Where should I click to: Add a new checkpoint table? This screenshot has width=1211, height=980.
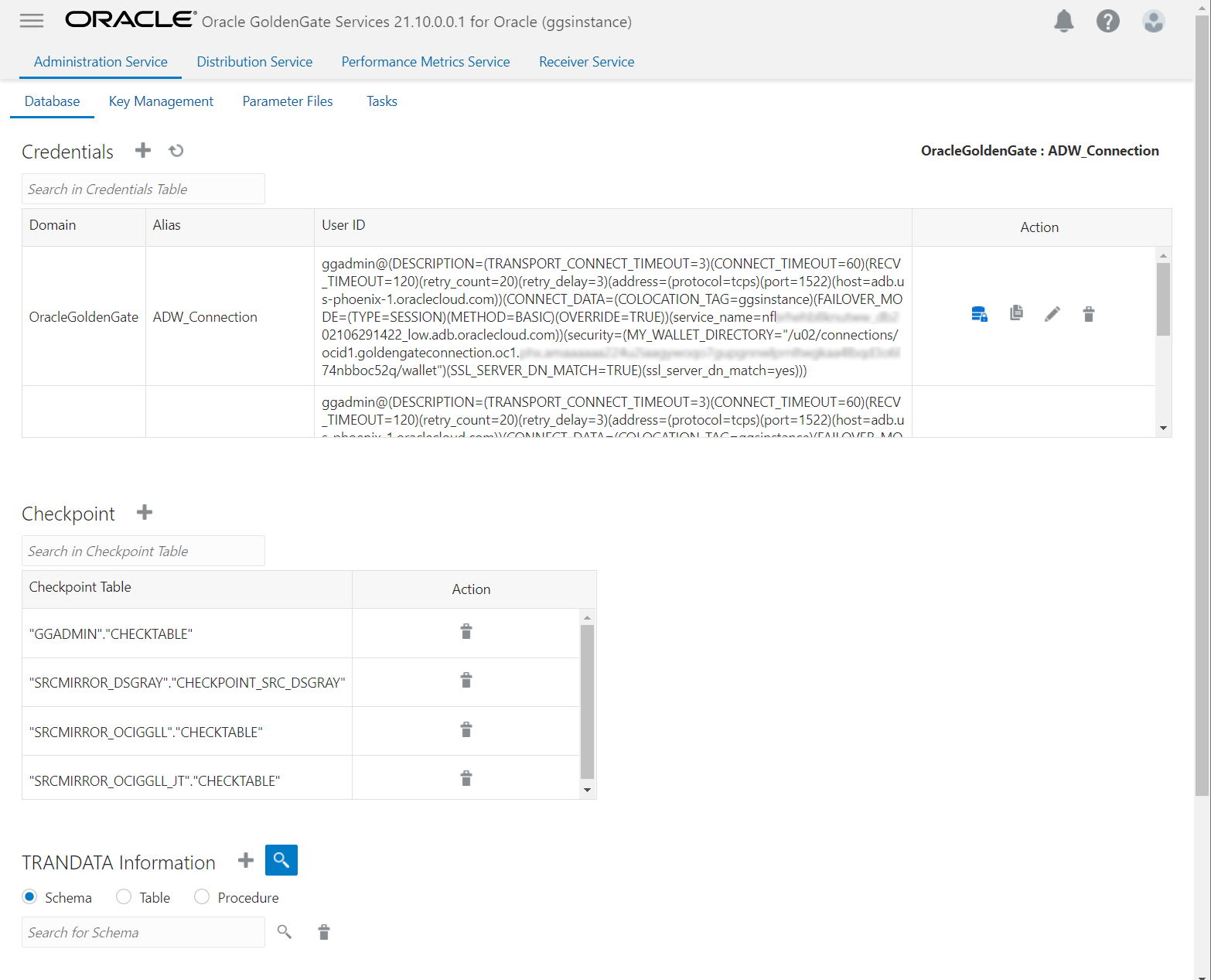coord(145,512)
